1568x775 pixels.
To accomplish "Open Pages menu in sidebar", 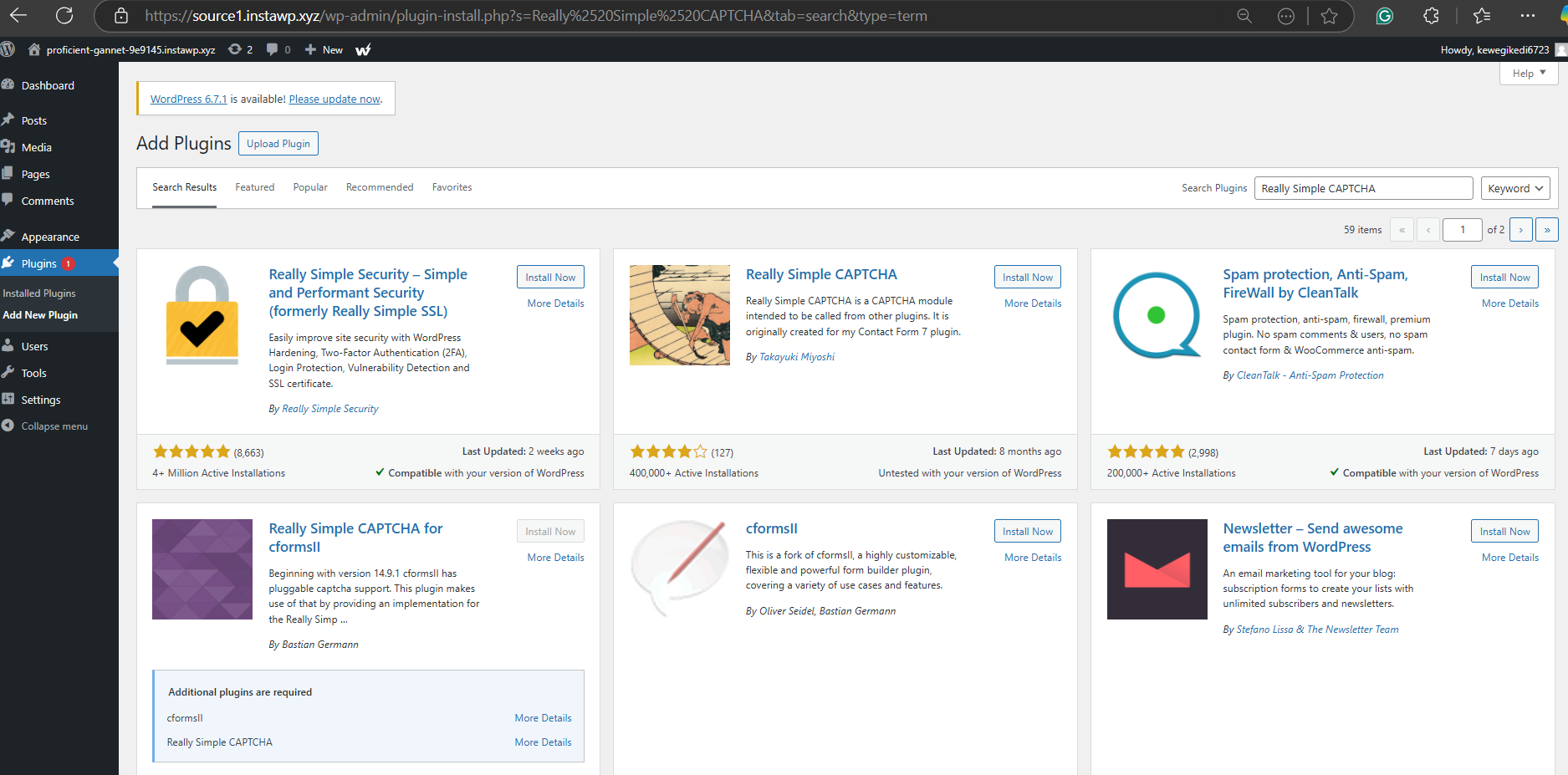I will click(36, 174).
